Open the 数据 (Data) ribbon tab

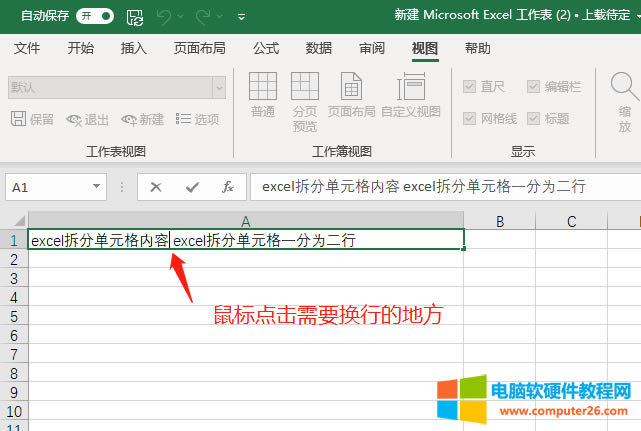pyautogui.click(x=319, y=49)
